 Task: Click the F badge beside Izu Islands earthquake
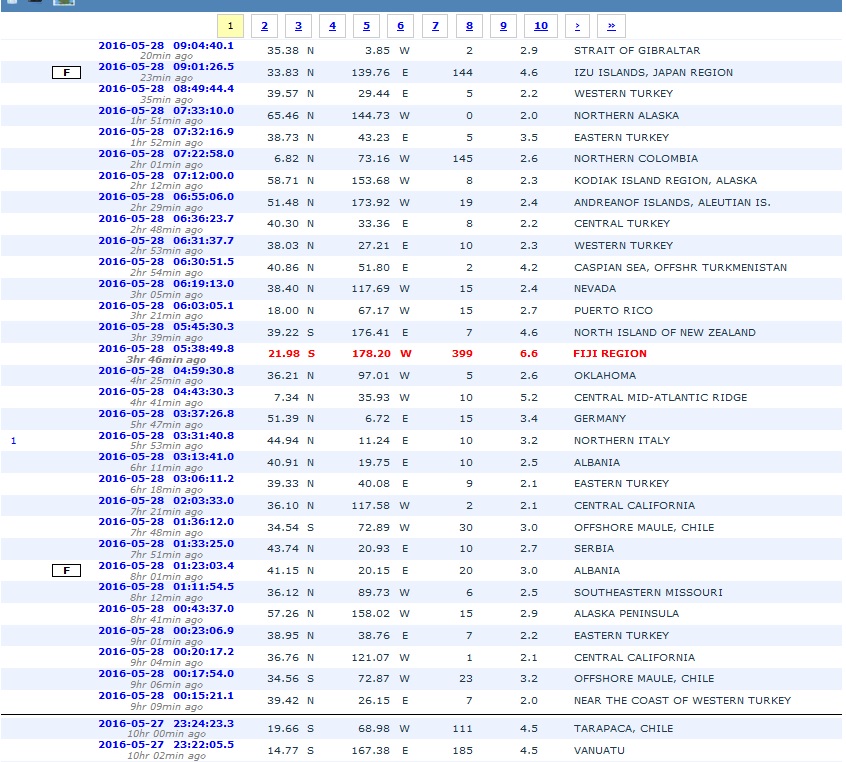[66, 72]
